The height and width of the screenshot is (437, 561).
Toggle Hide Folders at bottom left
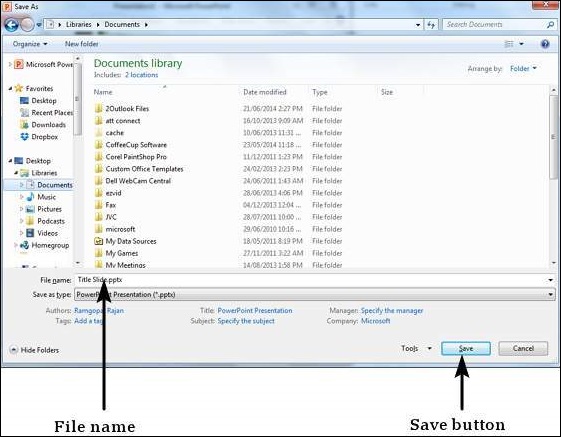pyautogui.click(x=34, y=350)
